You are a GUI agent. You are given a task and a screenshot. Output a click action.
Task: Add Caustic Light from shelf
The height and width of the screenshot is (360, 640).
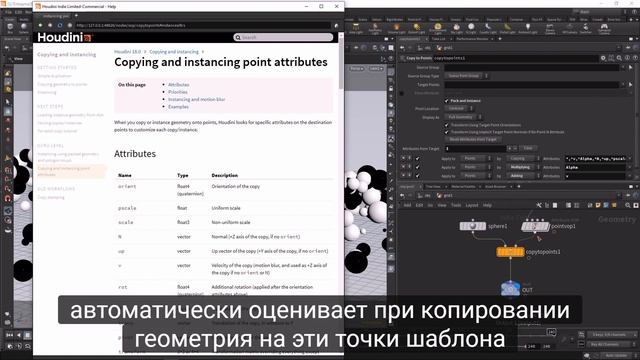[488, 28]
